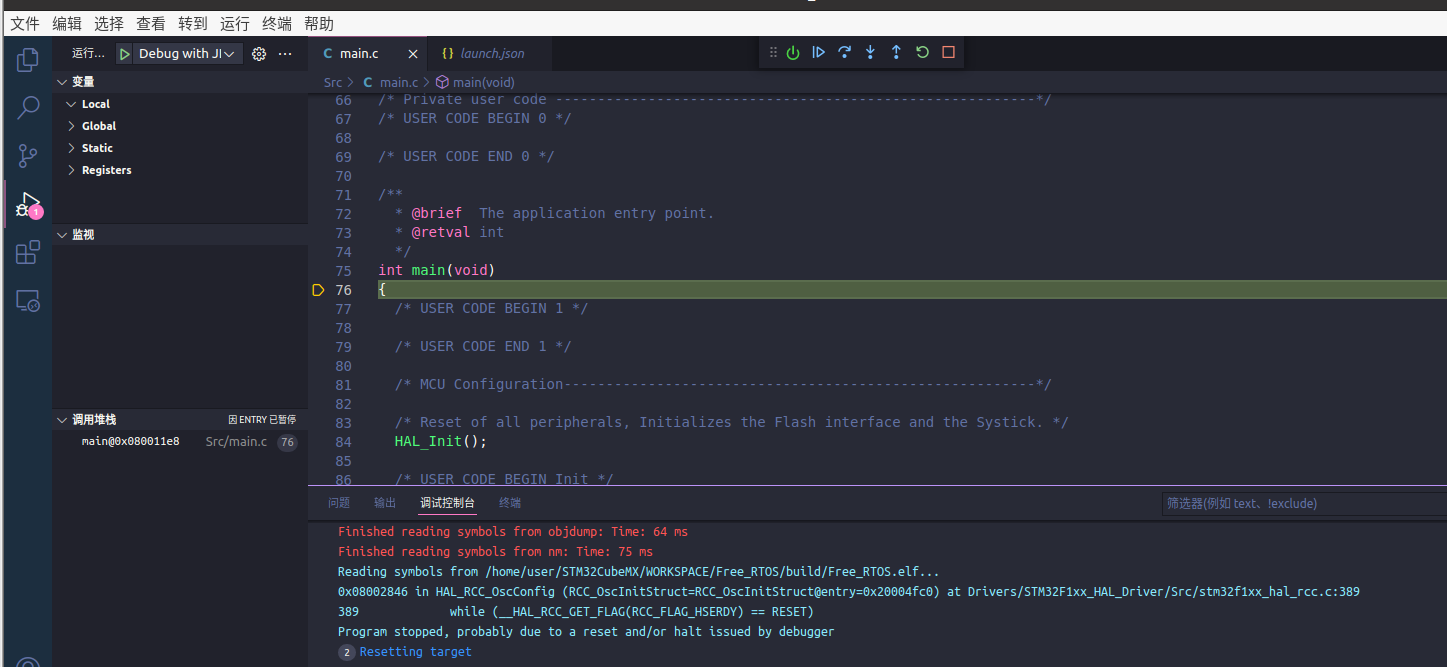Viewport: 1447px width, 667px height.
Task: Open the Explorer view from the activity bar
Action: [x=27, y=60]
